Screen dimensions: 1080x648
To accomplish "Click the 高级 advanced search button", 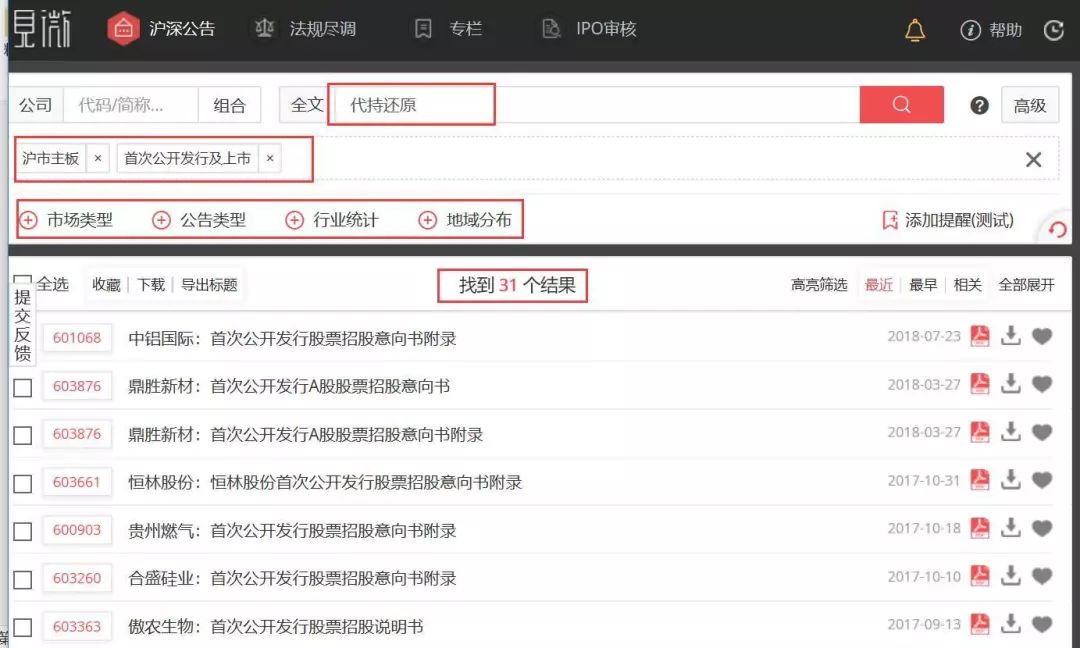I will (1029, 105).
